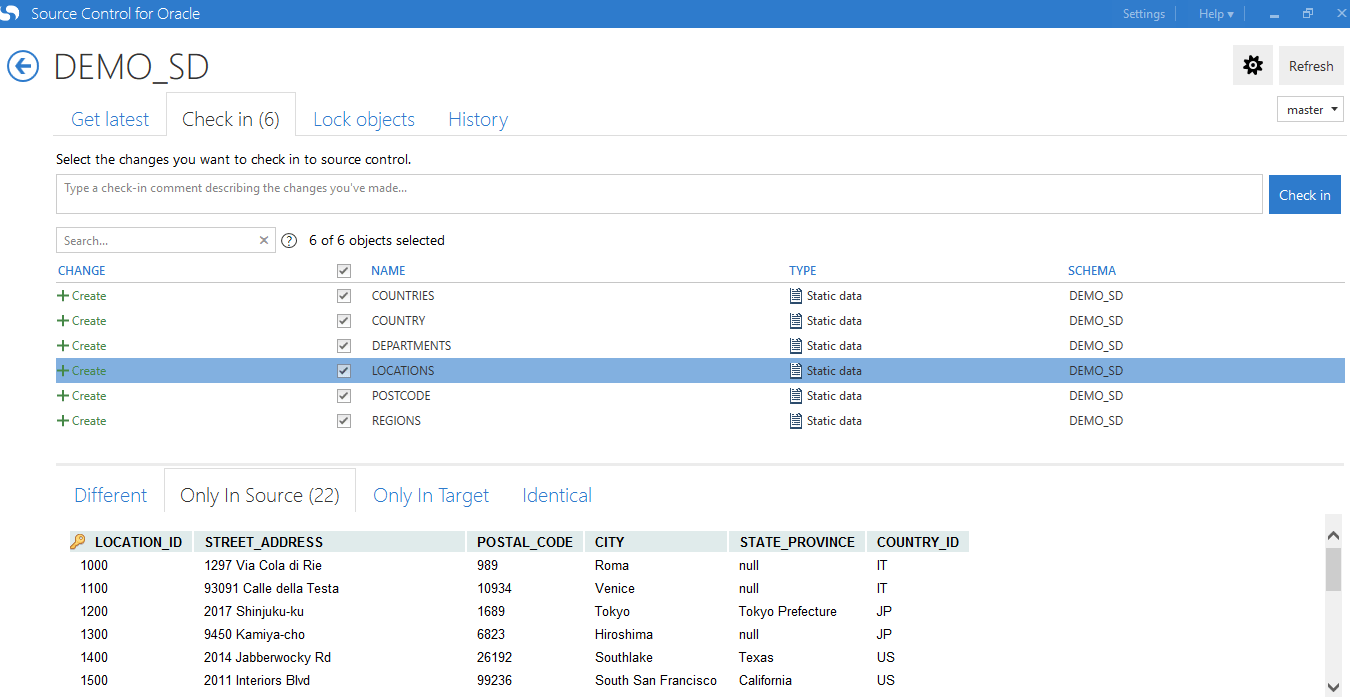Image resolution: width=1350 pixels, height=697 pixels.
Task: Clear the search box with the X icon
Action: (264, 240)
